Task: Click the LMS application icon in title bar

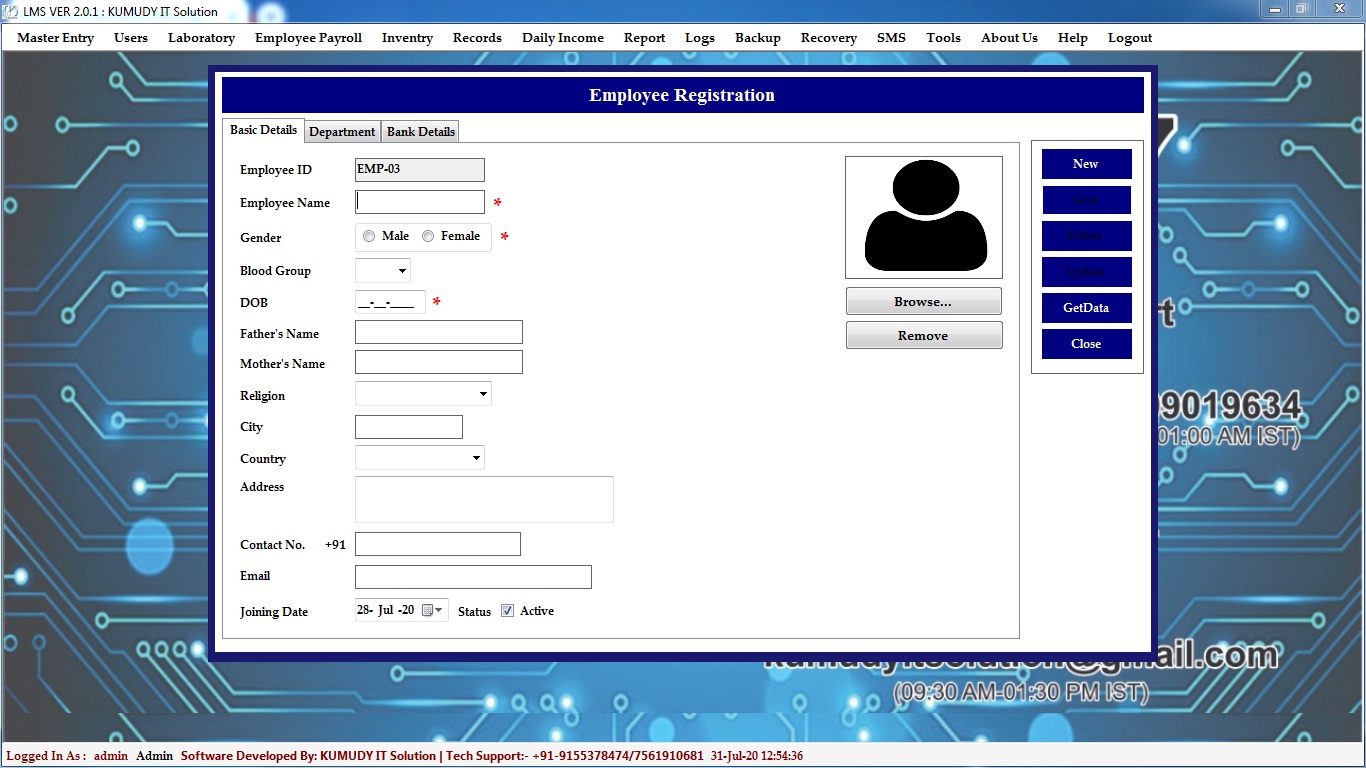Action: coord(11,11)
